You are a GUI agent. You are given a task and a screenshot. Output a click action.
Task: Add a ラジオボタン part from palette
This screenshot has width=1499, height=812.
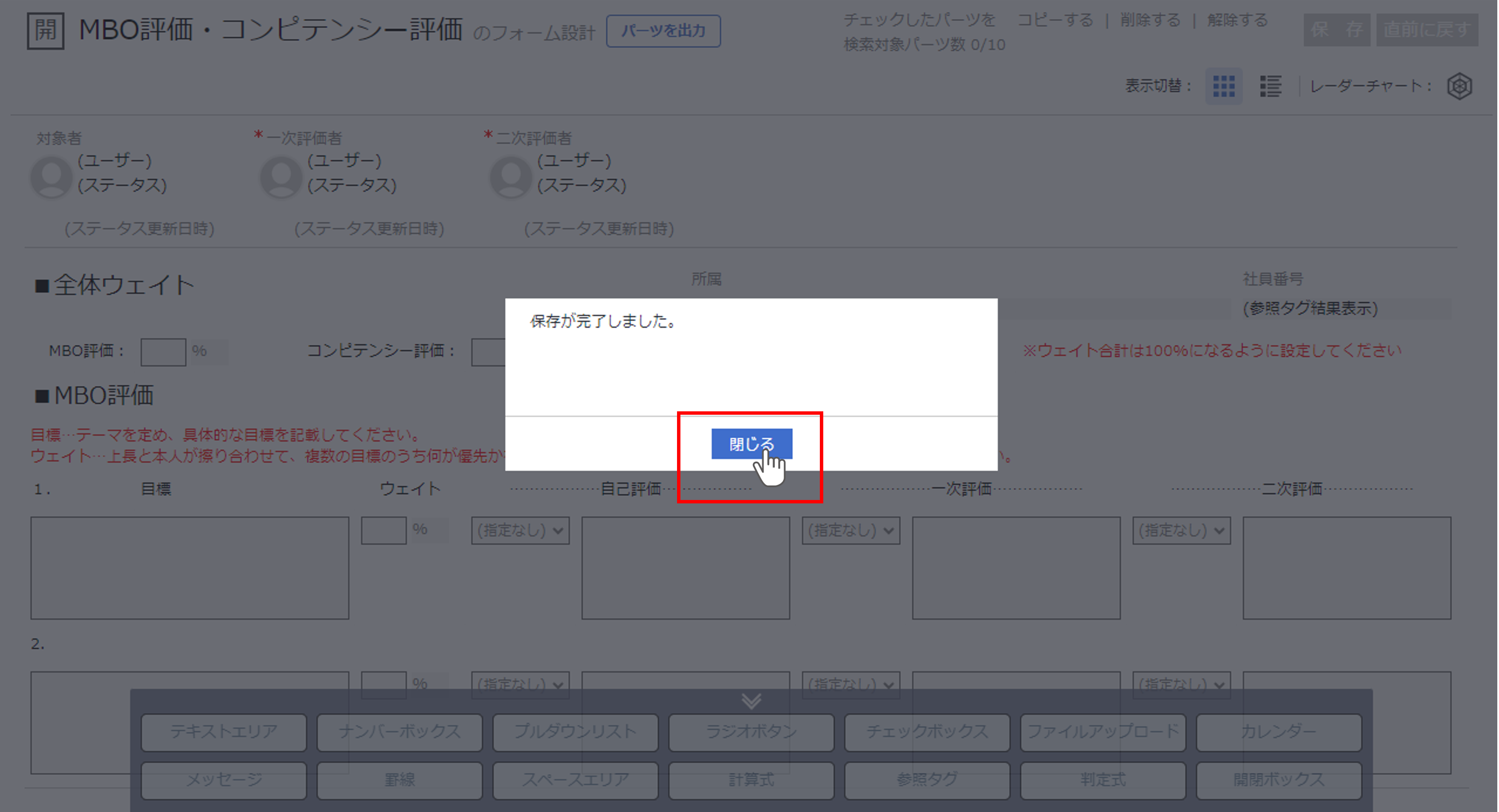(751, 732)
